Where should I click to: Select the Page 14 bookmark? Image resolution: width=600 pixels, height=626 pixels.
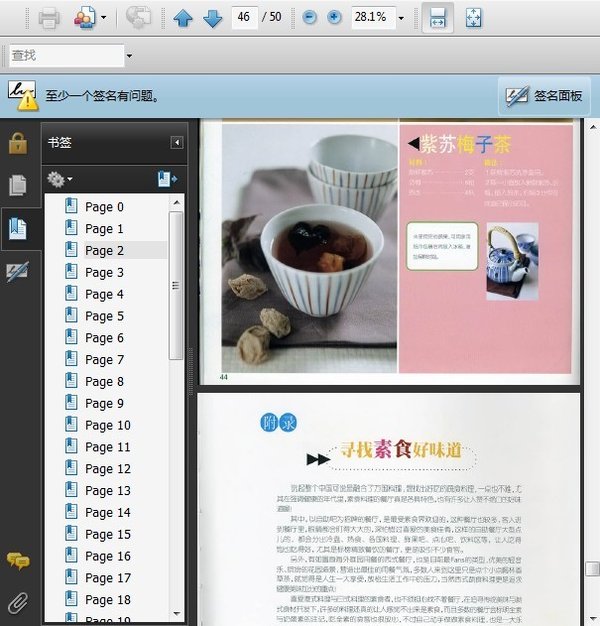pyautogui.click(x=107, y=513)
